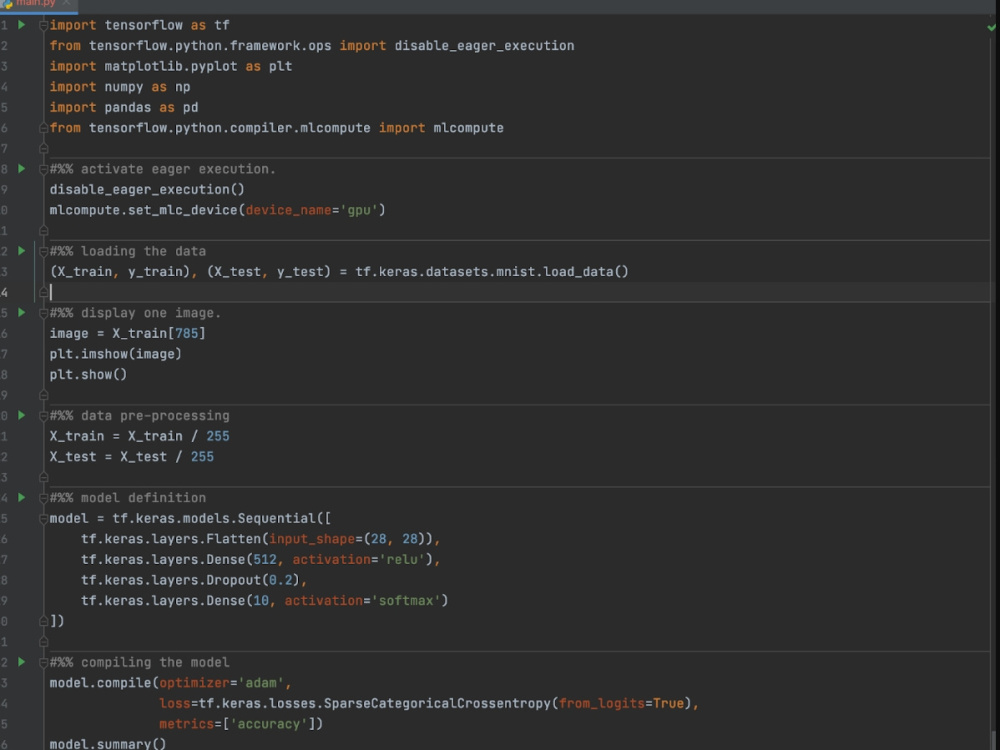Fold the Sequential model list block

(x=43, y=518)
